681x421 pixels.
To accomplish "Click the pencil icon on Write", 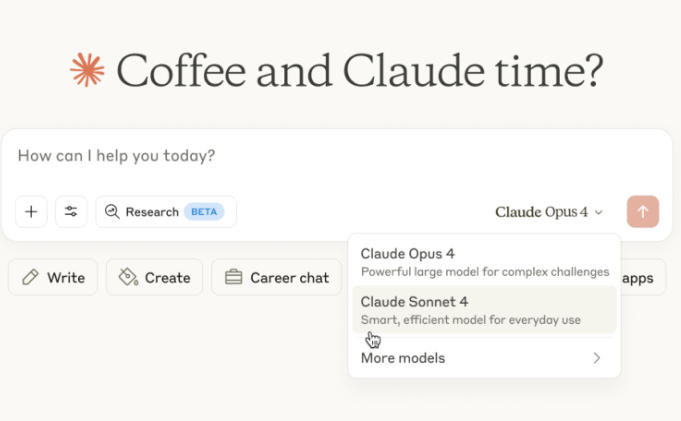I will click(x=30, y=277).
